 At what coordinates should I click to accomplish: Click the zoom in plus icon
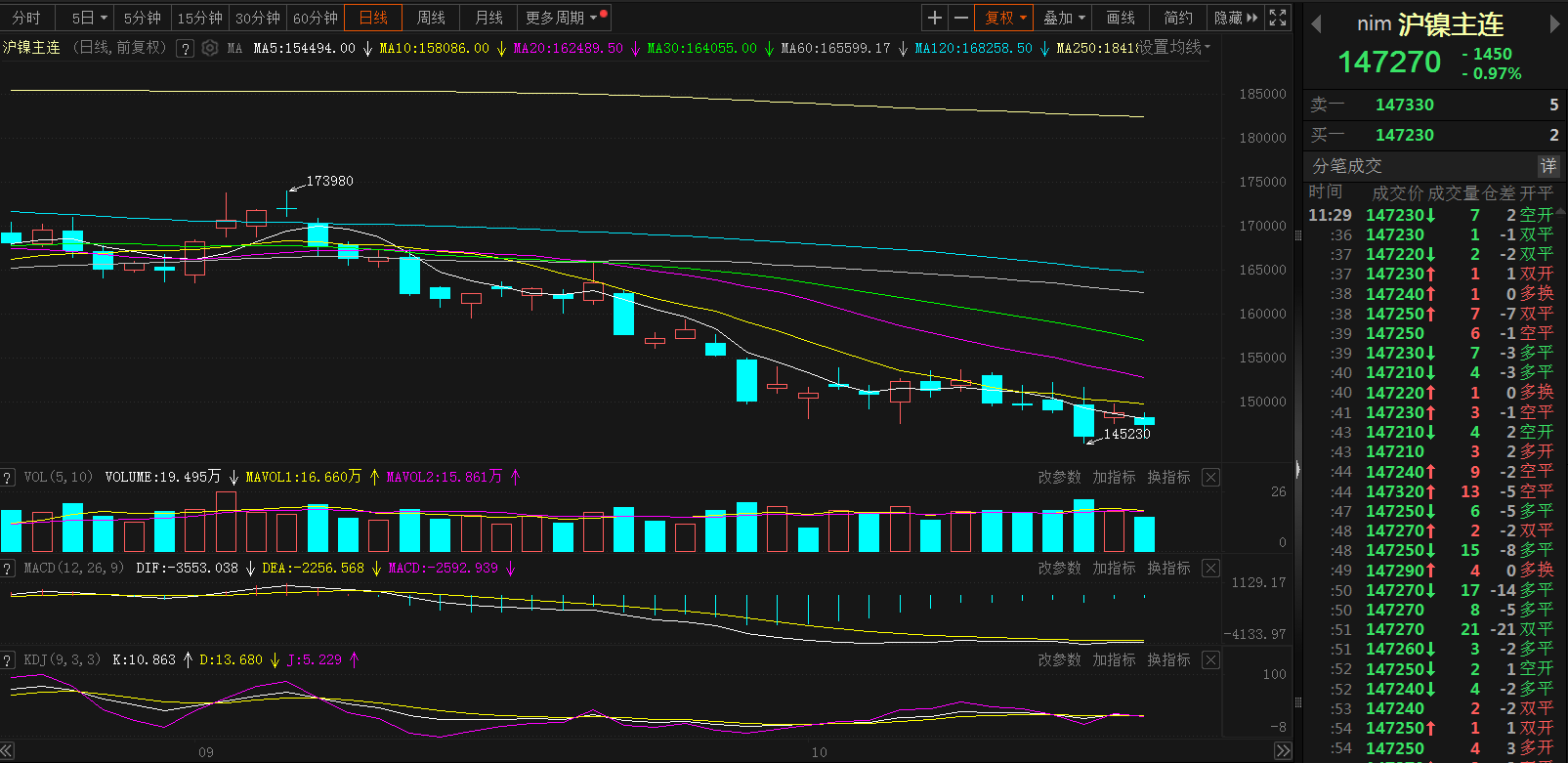(x=935, y=18)
